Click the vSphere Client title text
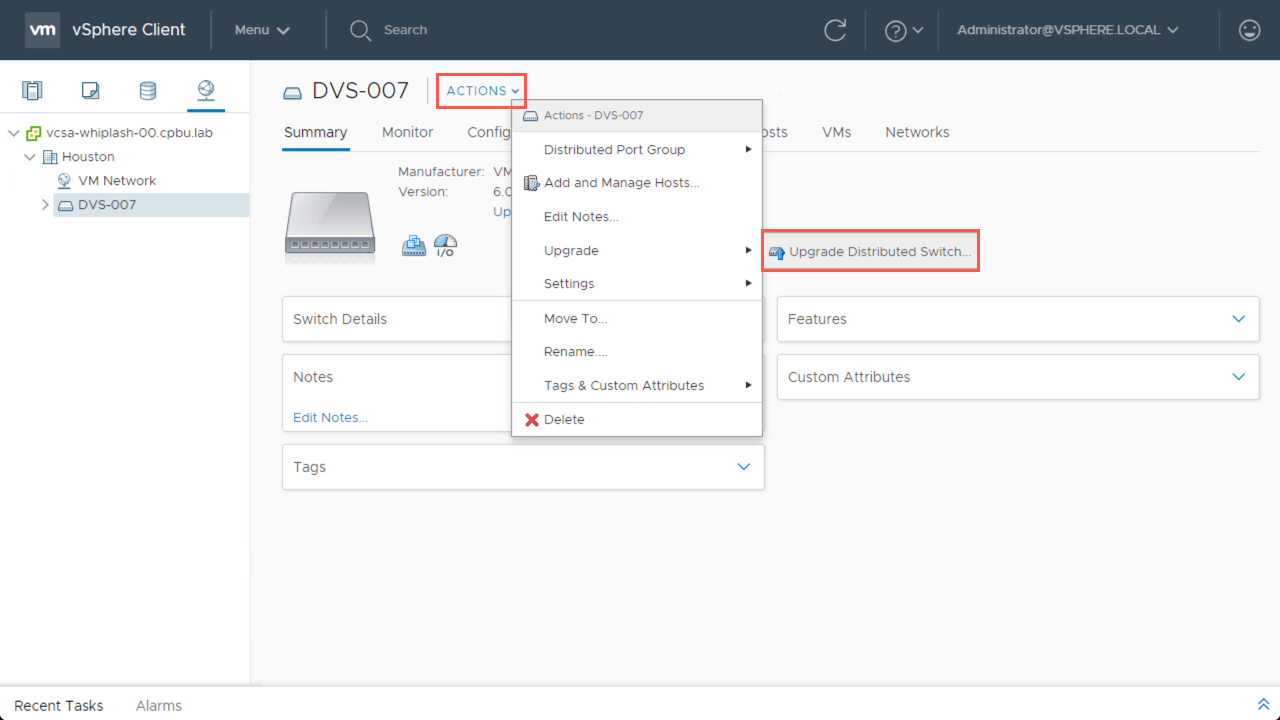This screenshot has width=1280, height=720. coord(129,30)
